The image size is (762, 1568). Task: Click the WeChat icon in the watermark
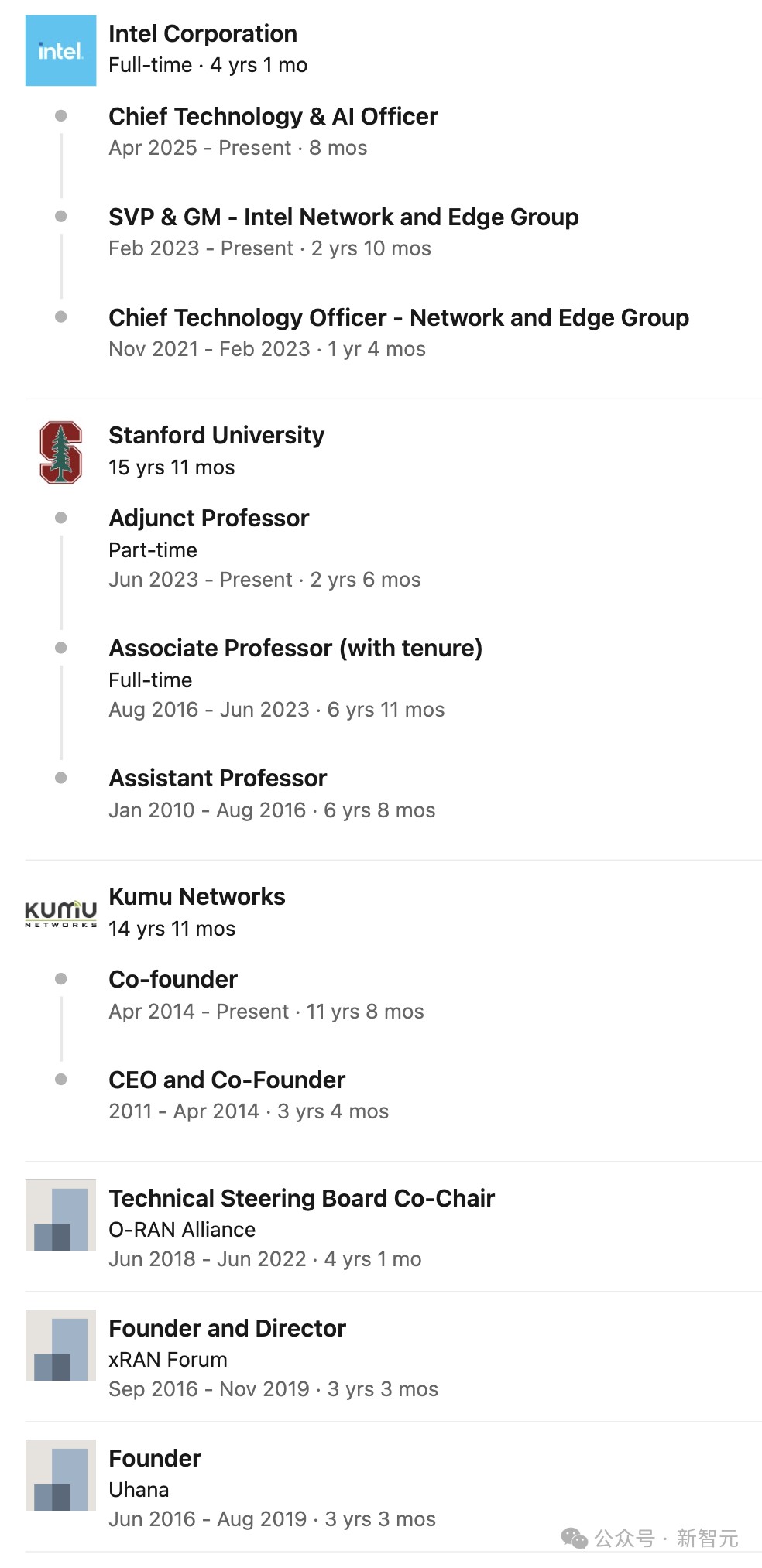click(x=574, y=1539)
